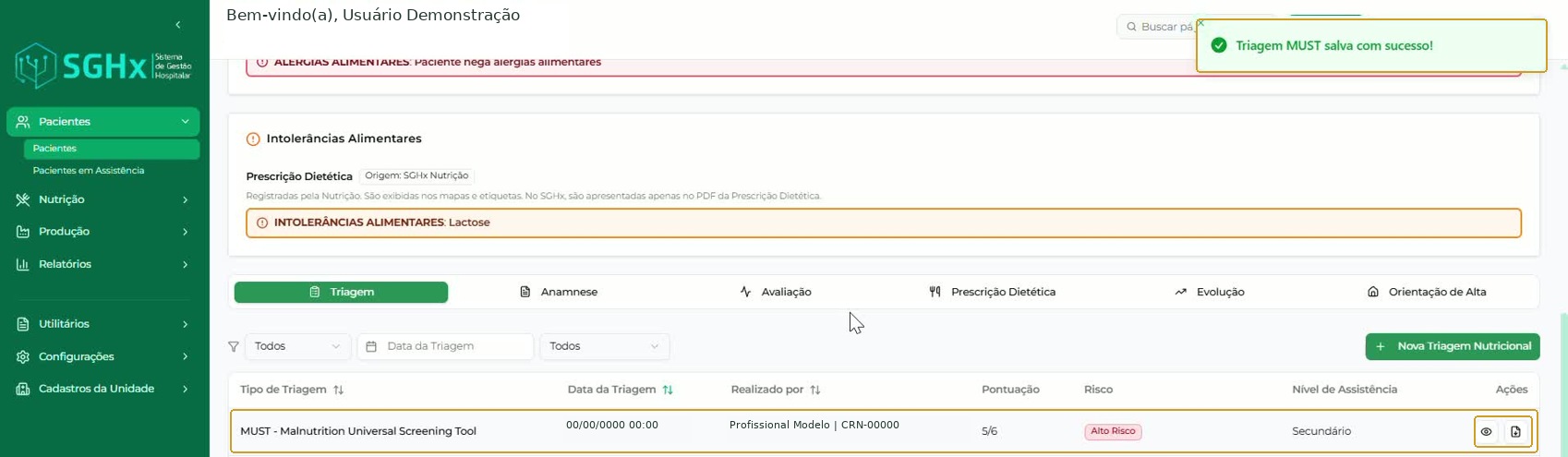Open PDF document icon for MUST row
Screen dimensions: 1568x457
(1515, 431)
